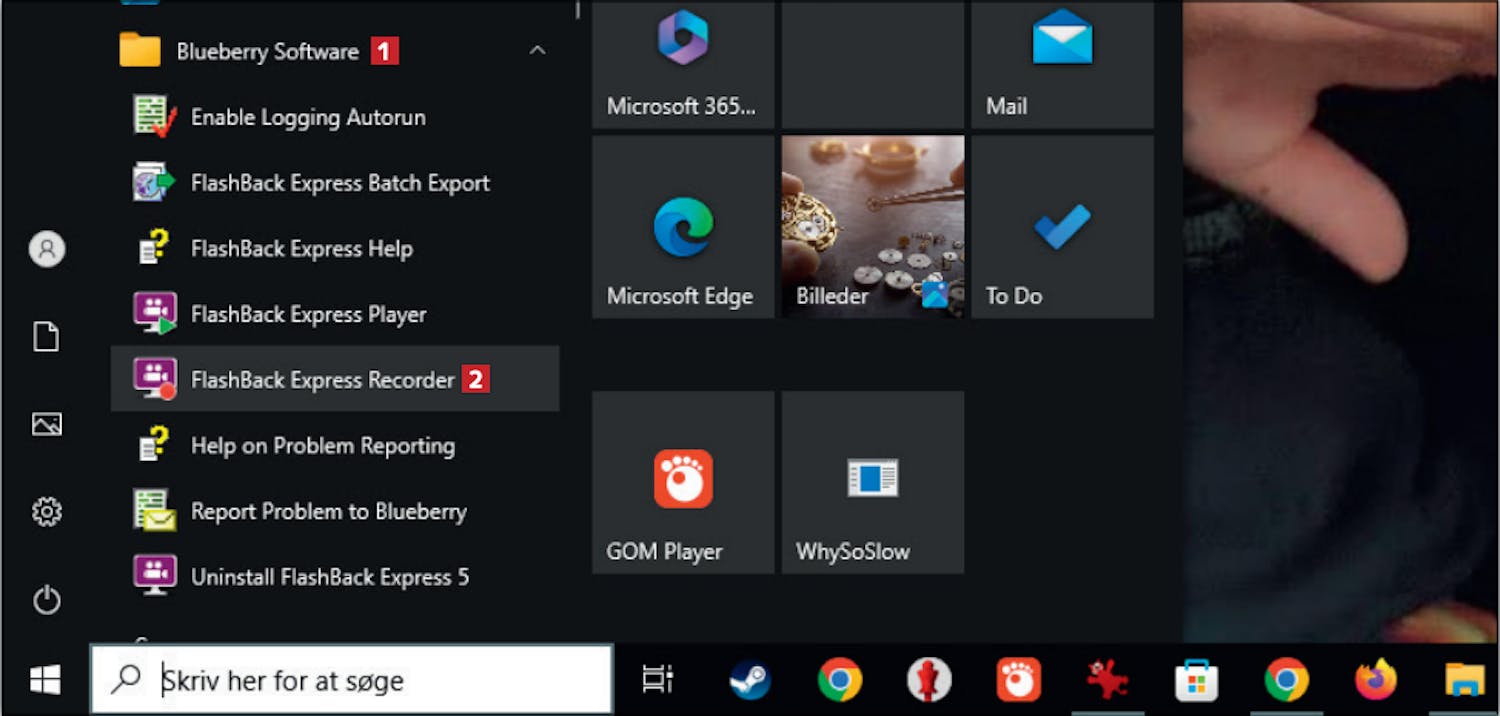Open Report Problem to Blueberry
1500x716 pixels.
[x=328, y=512]
